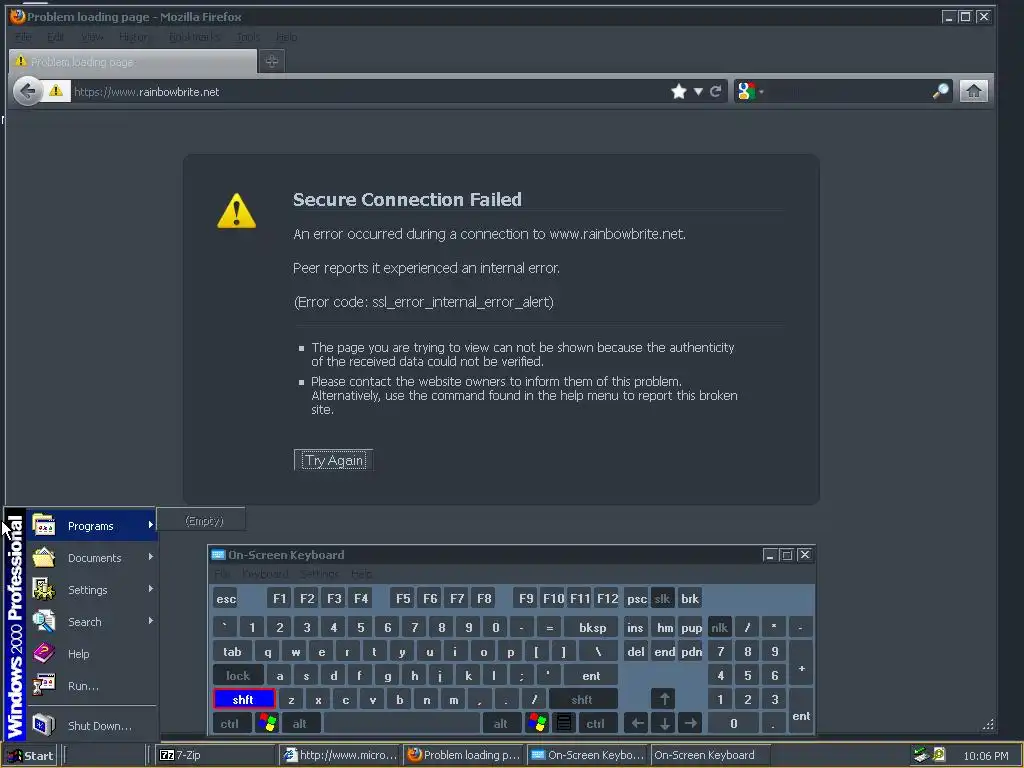This screenshot has height=768, width=1024.
Task: Open Help book icon in Start menu
Action: (x=44, y=653)
